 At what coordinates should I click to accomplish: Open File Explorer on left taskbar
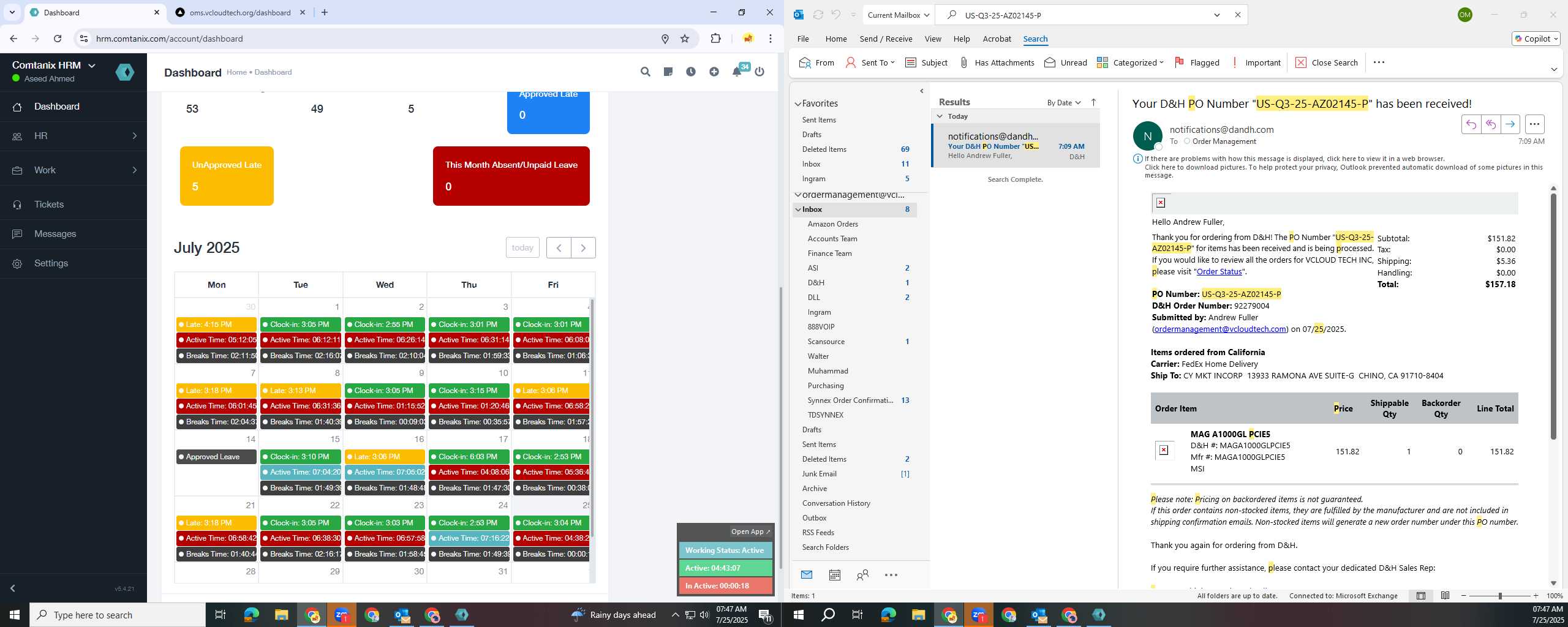coord(281,615)
